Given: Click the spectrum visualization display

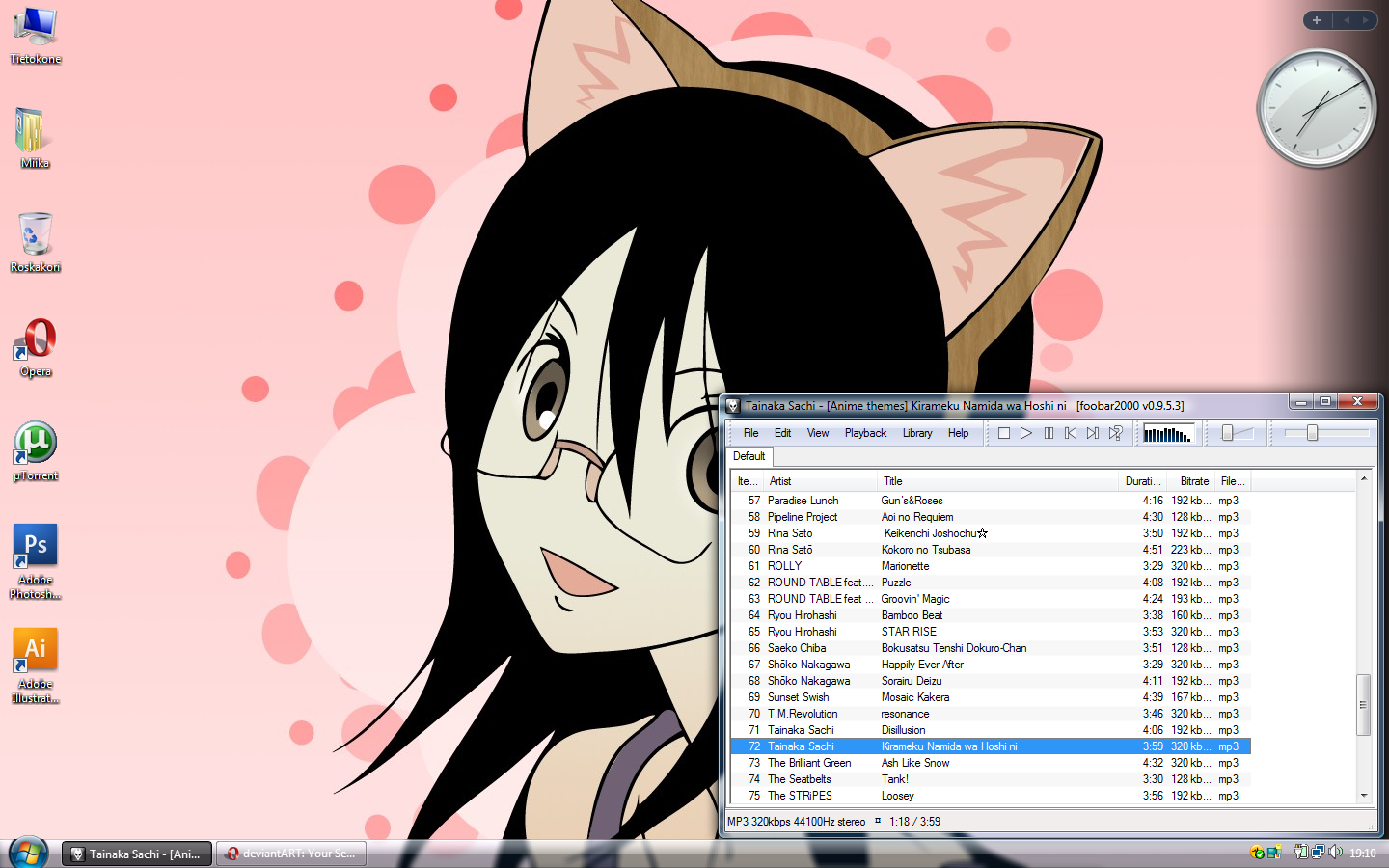Looking at the screenshot, I should [1168, 434].
